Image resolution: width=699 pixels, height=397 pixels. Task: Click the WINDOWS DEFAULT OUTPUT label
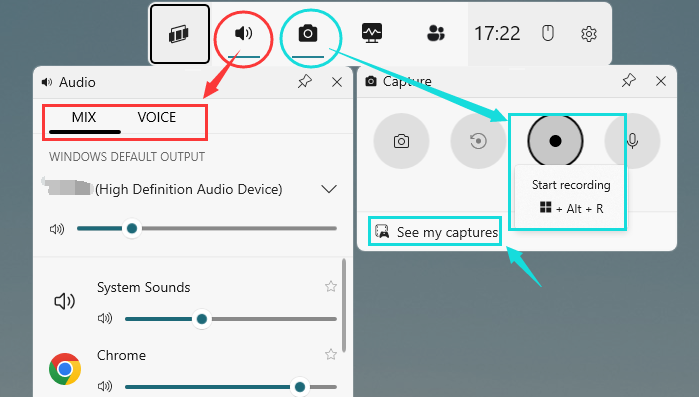[127, 157]
